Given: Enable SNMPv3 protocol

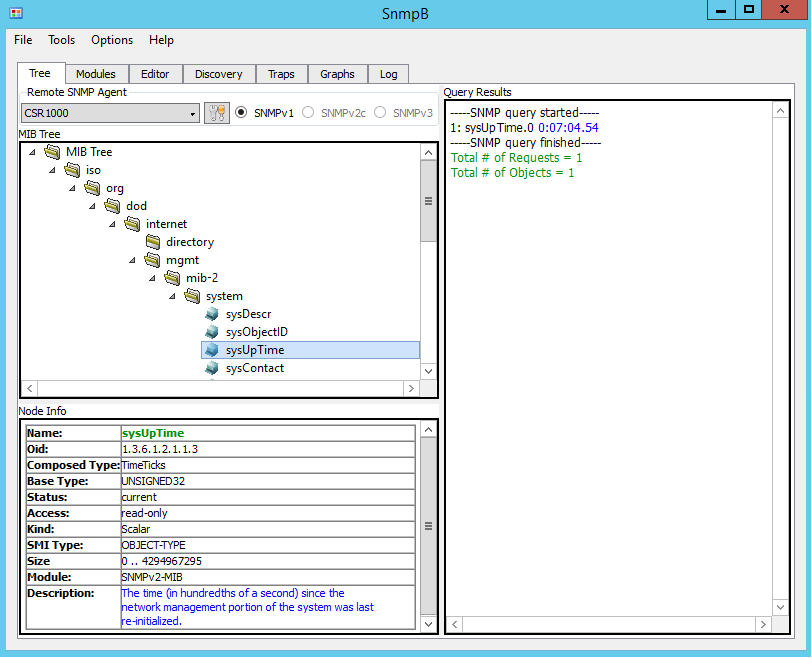Looking at the screenshot, I should [379, 112].
